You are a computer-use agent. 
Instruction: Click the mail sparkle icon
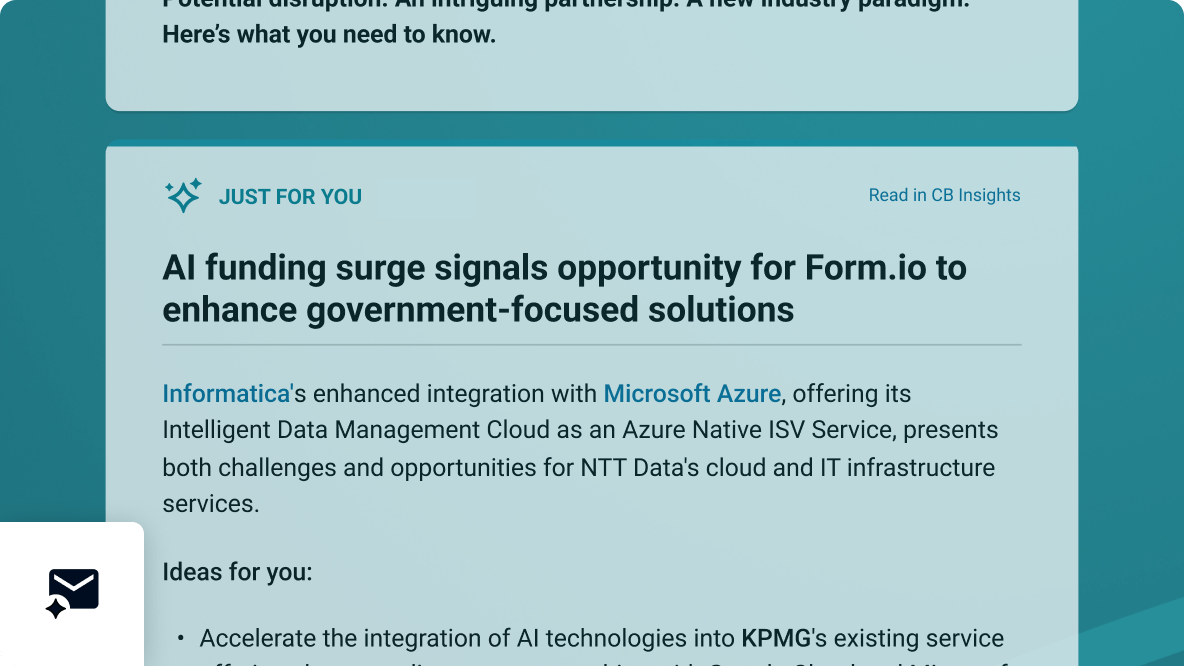coord(73,593)
